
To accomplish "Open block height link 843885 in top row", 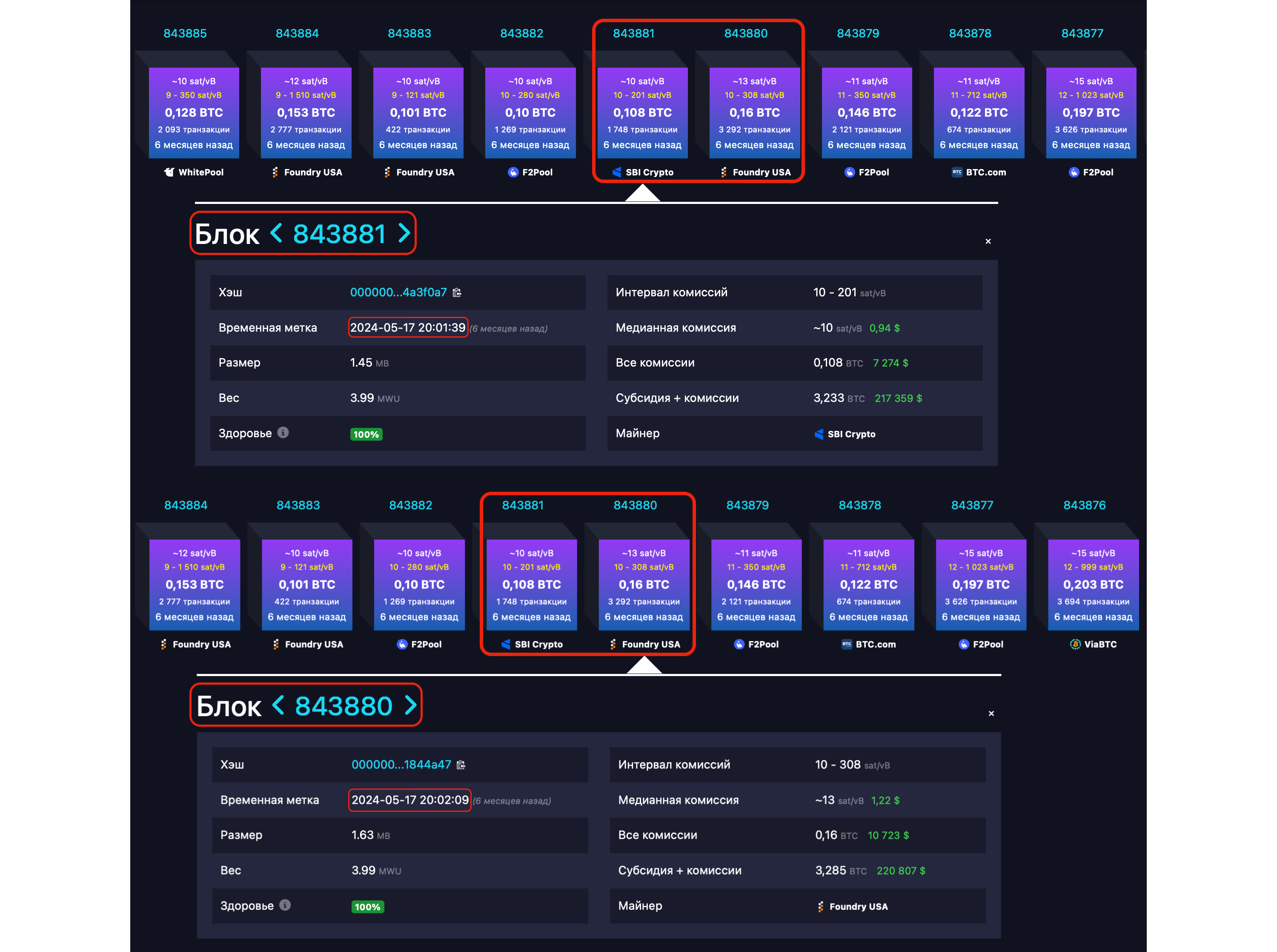I will tap(185, 34).
